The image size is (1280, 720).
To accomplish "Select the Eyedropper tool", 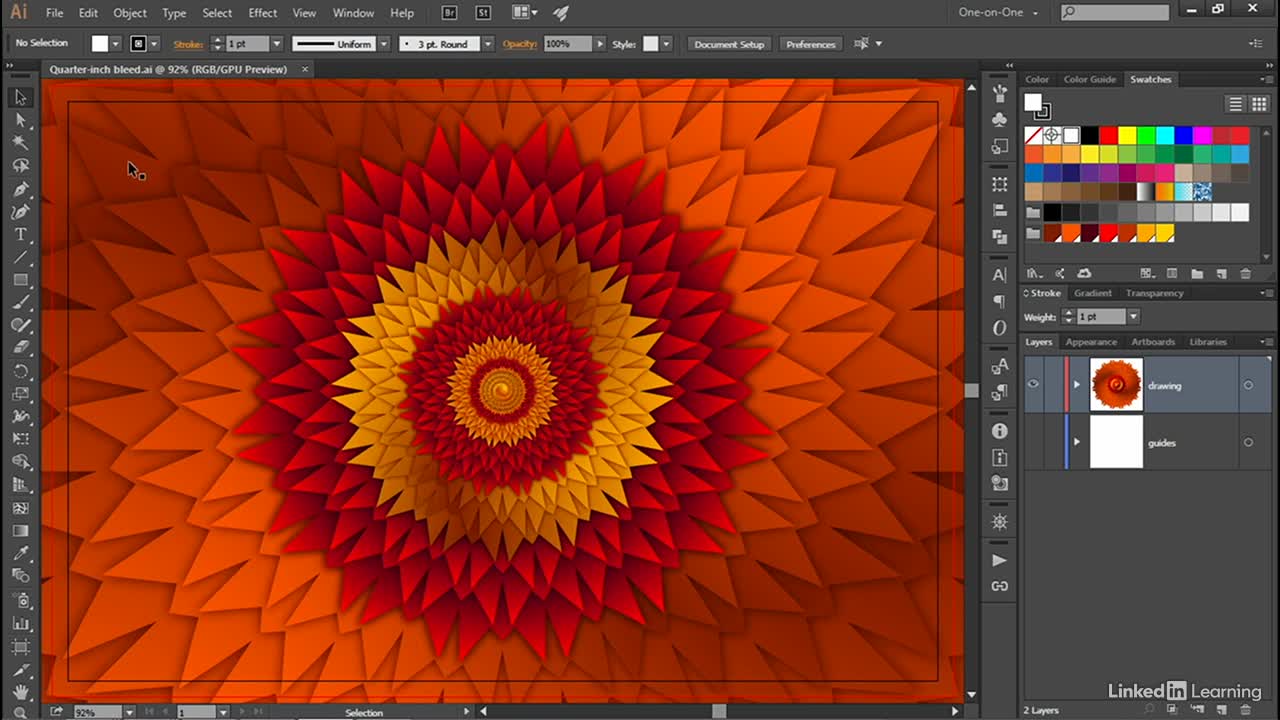I will 20,554.
